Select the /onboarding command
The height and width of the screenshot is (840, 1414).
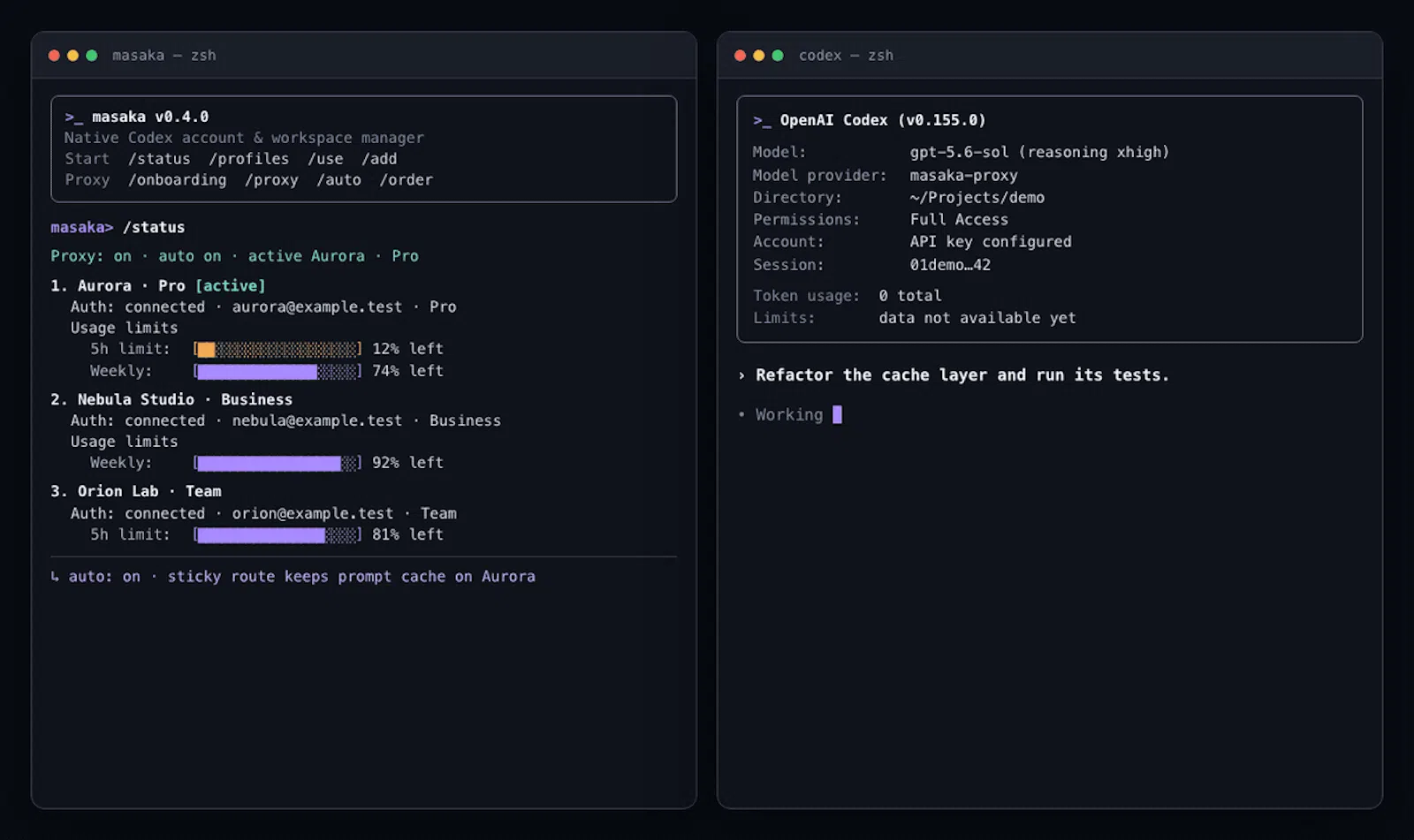point(177,180)
